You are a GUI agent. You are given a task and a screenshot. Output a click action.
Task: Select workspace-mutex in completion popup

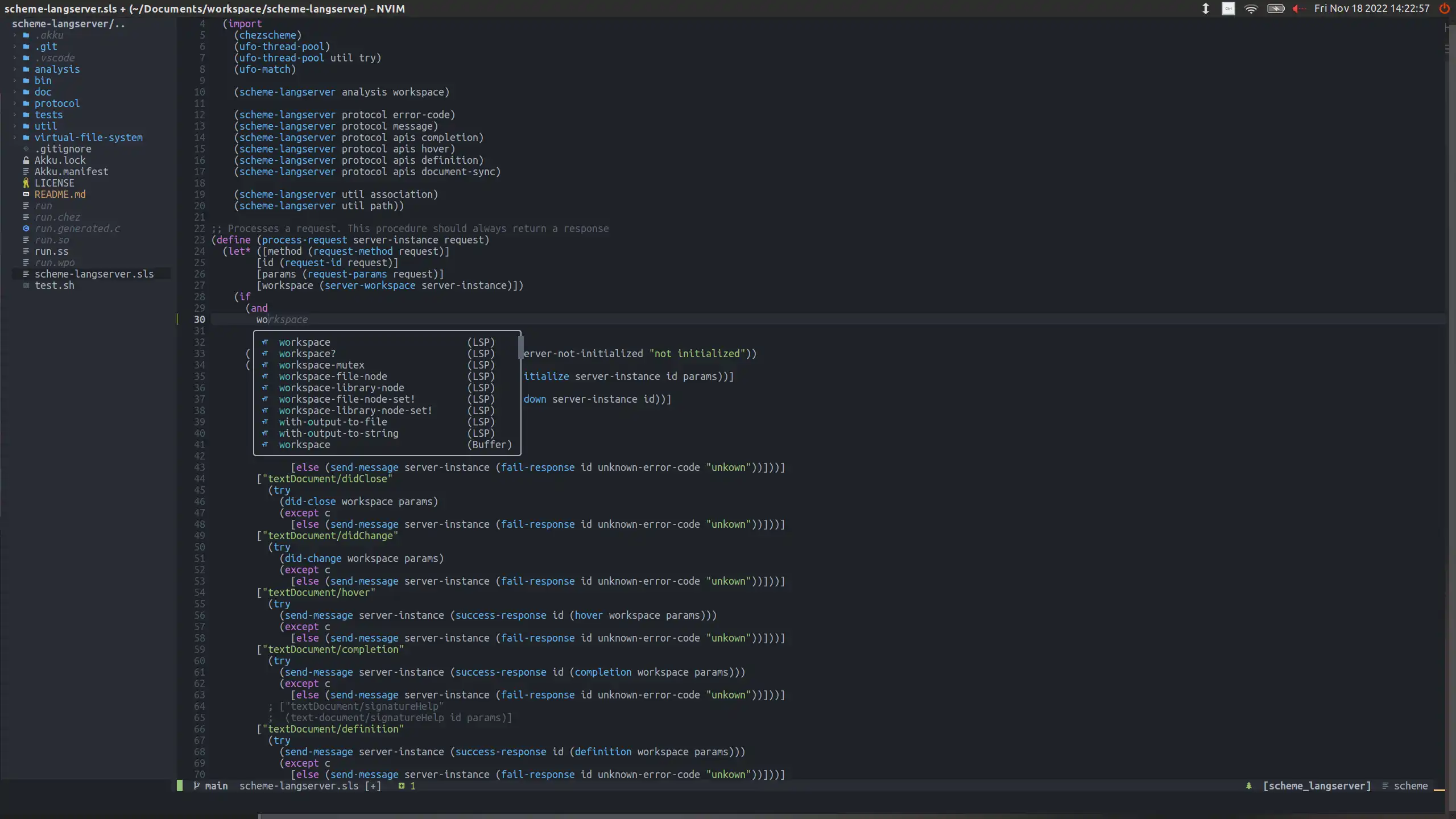point(321,365)
